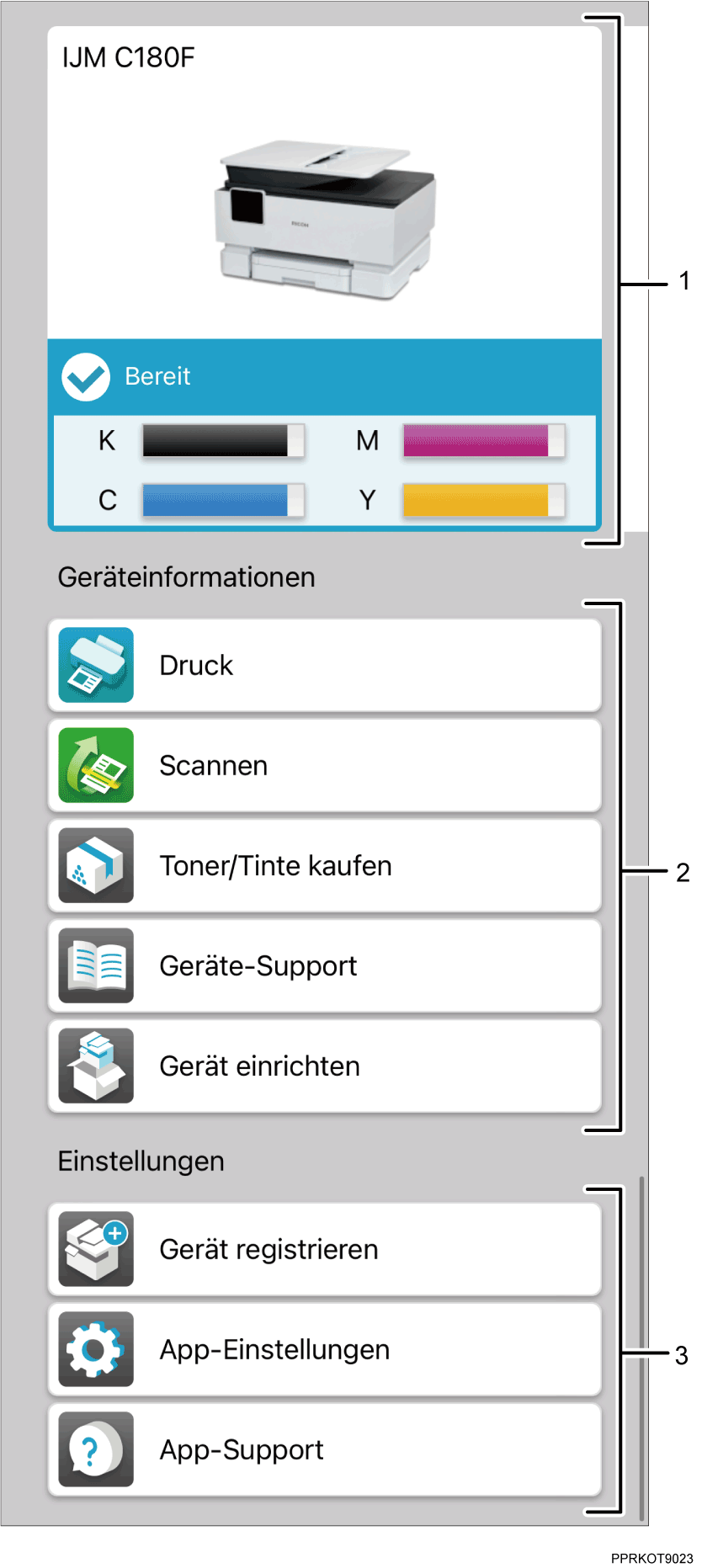Click the Geräte-Support open-book icon
The width and height of the screenshot is (702, 1568).
[x=94, y=965]
